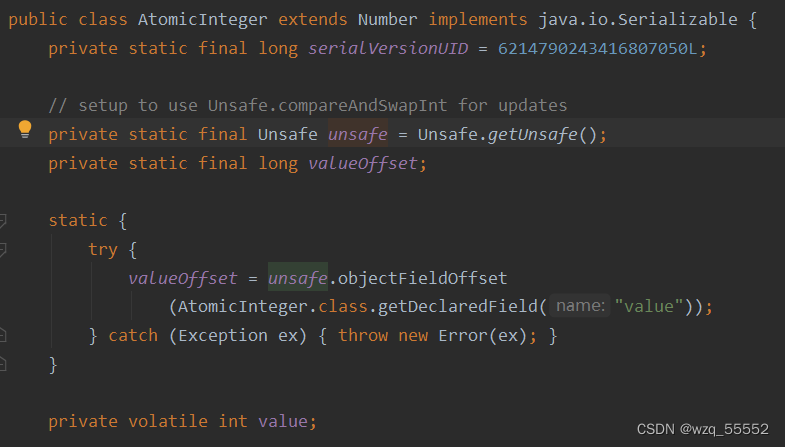Click the Error constructor in throw statement
The width and height of the screenshot is (785, 447).
pos(461,336)
